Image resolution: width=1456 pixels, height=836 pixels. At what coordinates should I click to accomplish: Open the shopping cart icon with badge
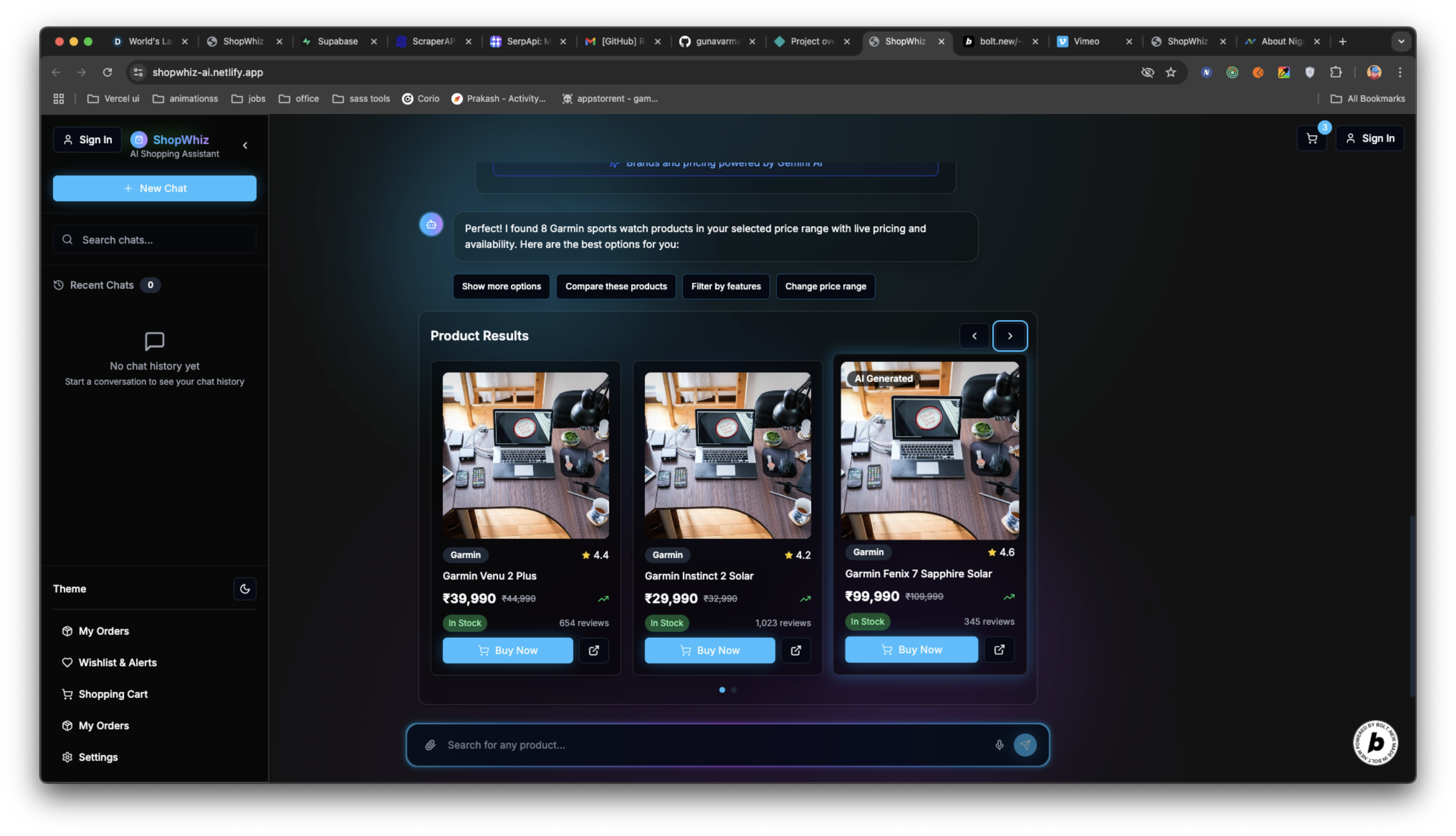coord(1311,138)
